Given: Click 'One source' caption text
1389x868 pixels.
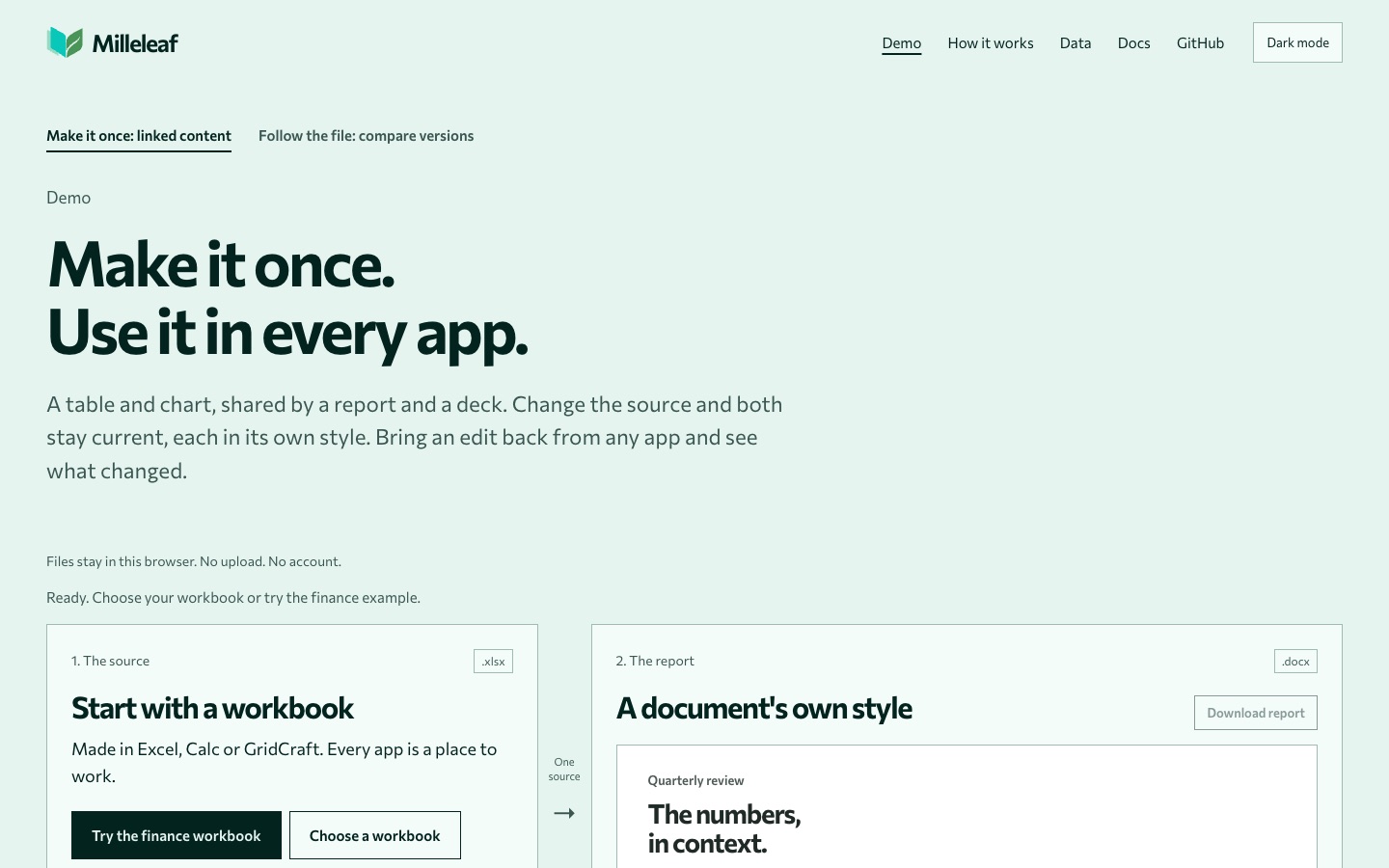Looking at the screenshot, I should coord(564,769).
